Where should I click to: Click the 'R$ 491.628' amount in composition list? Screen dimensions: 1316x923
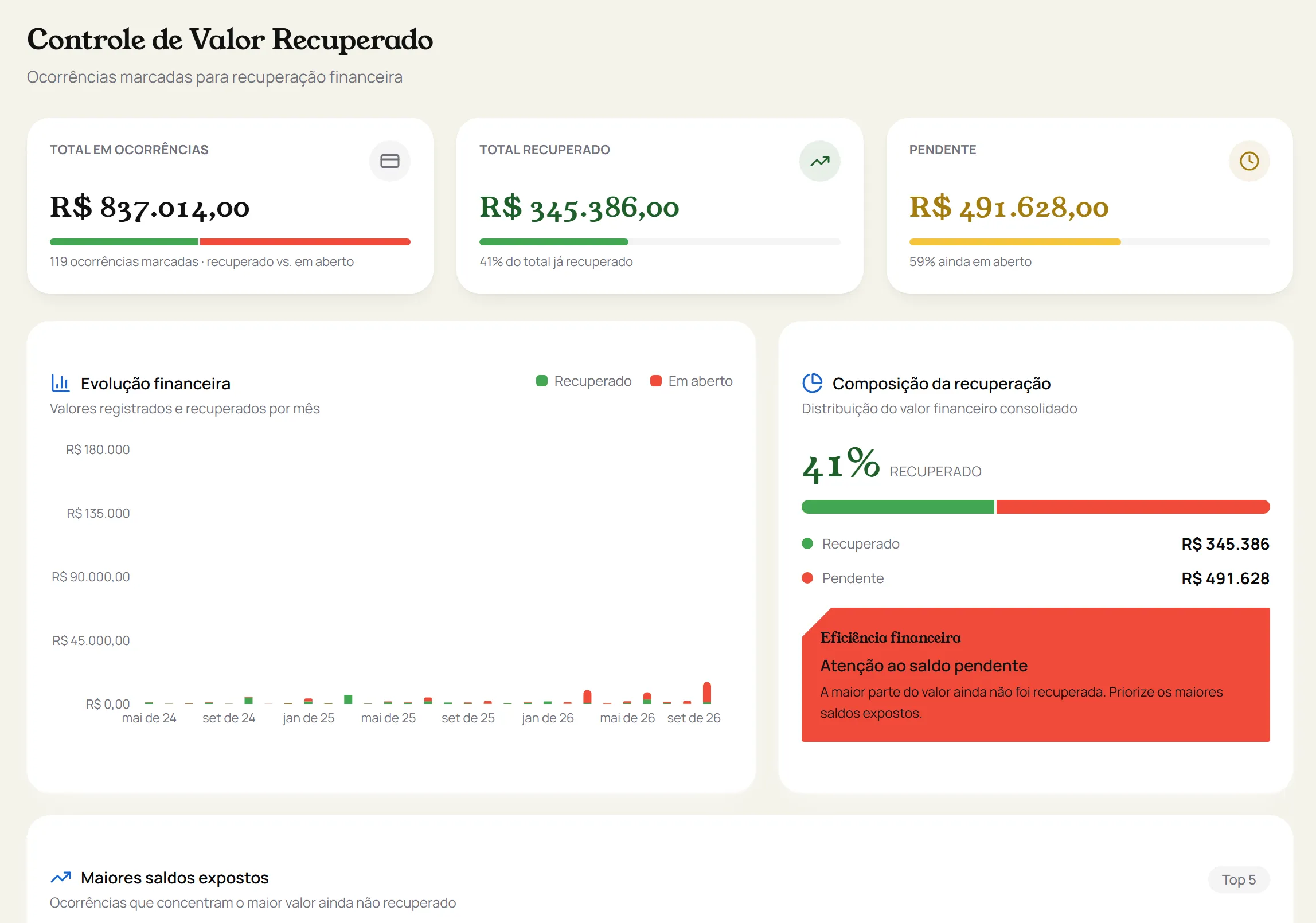coord(1225,578)
